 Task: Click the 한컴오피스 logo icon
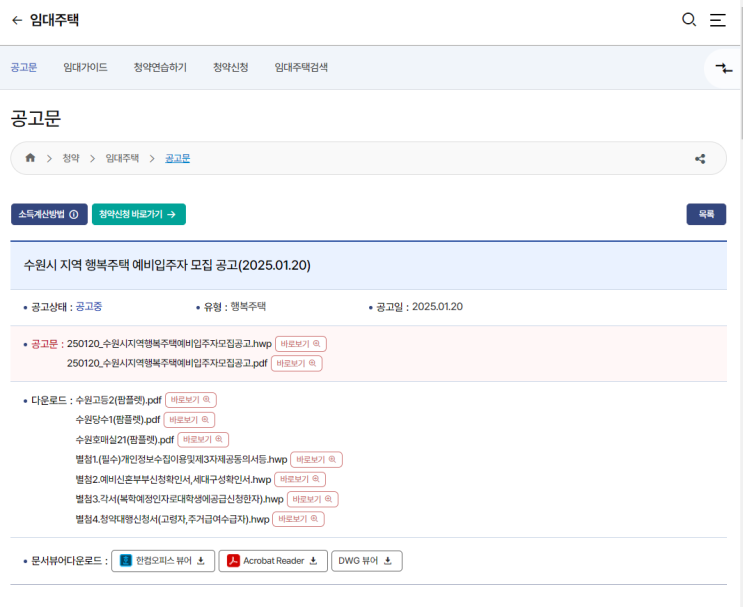coord(126,561)
